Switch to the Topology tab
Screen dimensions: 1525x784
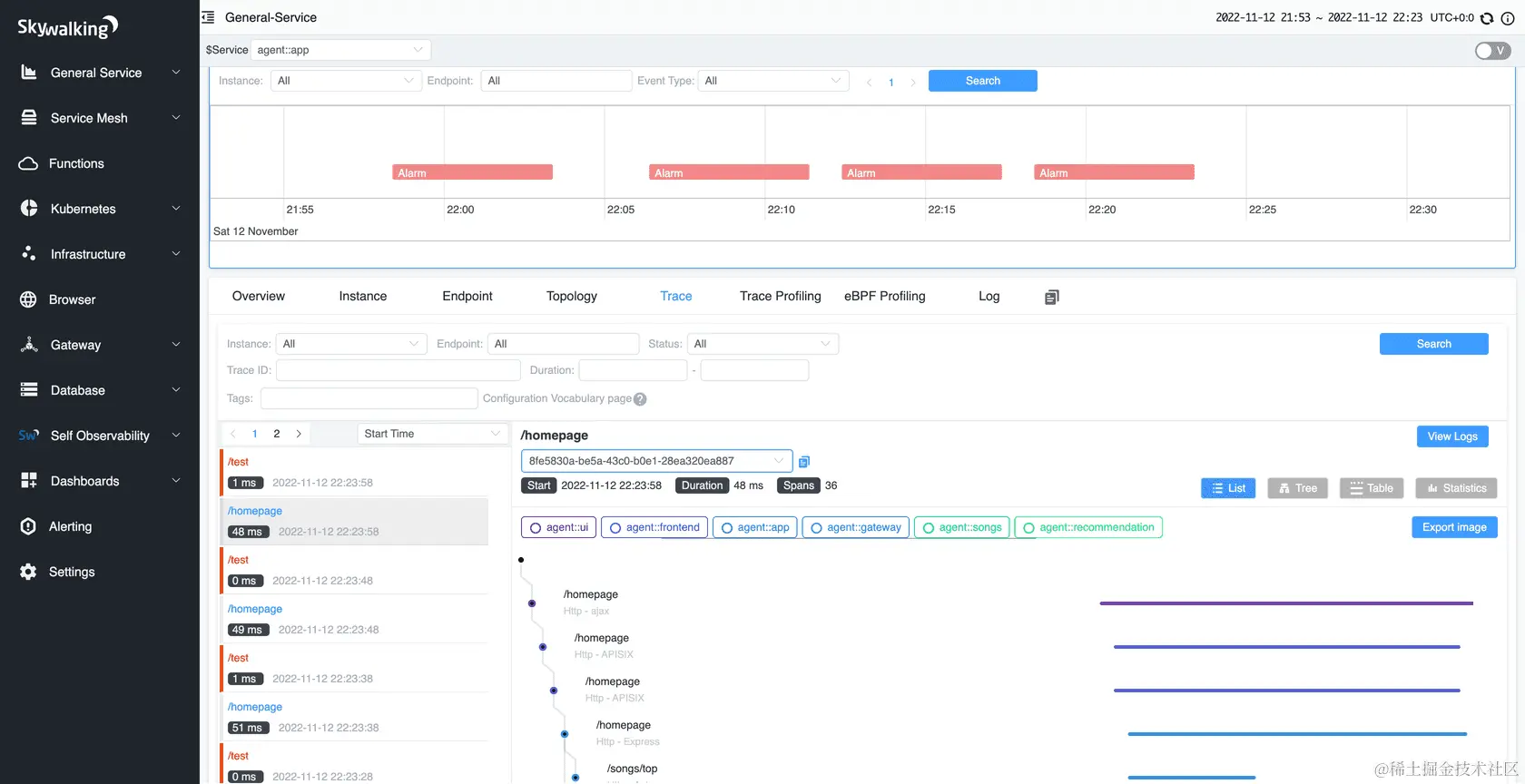(x=572, y=297)
